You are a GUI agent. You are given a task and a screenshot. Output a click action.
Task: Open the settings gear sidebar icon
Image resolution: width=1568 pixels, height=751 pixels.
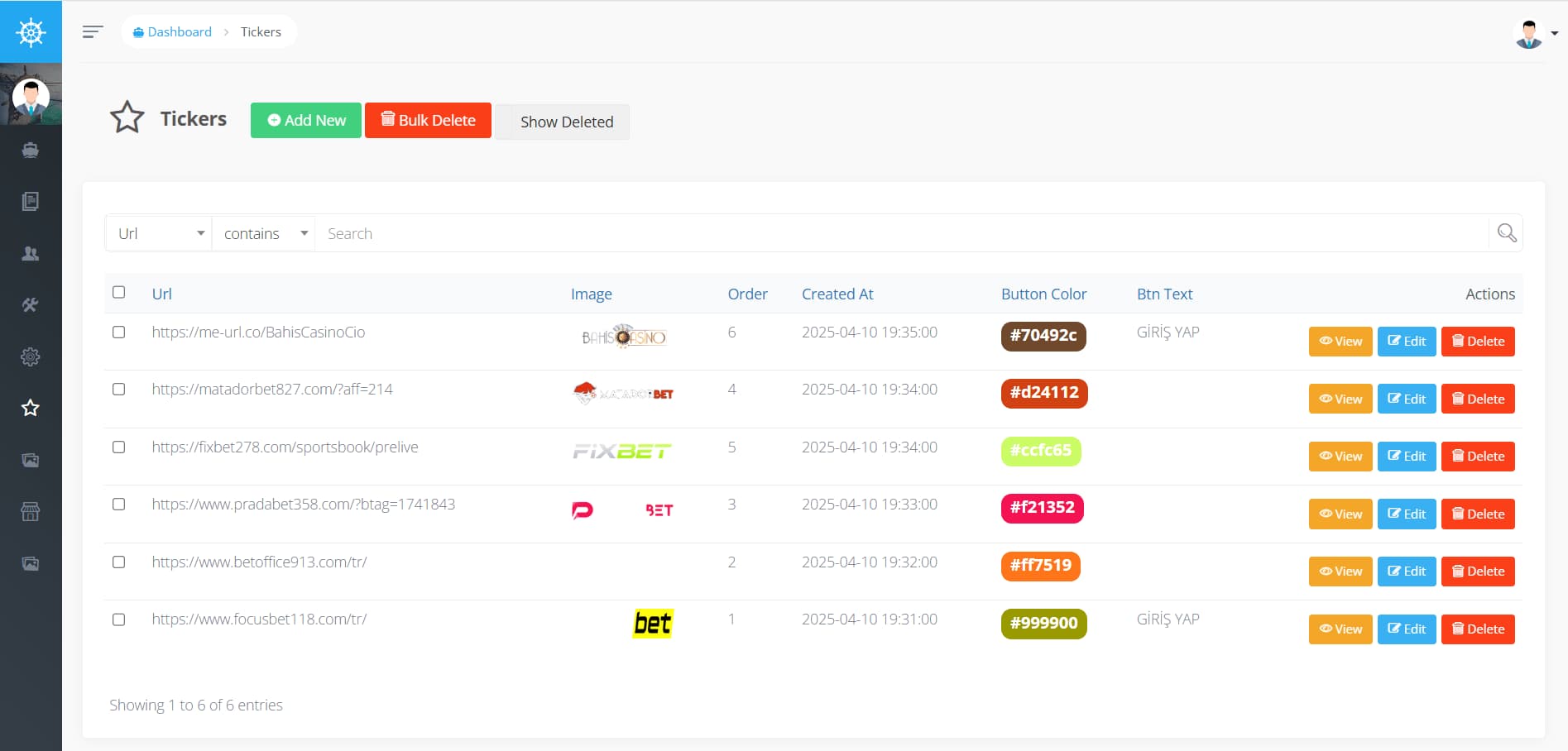[31, 356]
